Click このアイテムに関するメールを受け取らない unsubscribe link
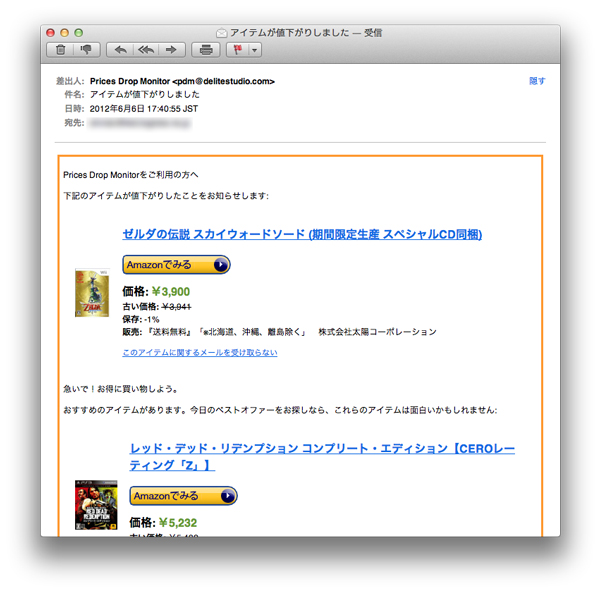Image resolution: width=600 pixels, height=592 pixels. tap(200, 352)
